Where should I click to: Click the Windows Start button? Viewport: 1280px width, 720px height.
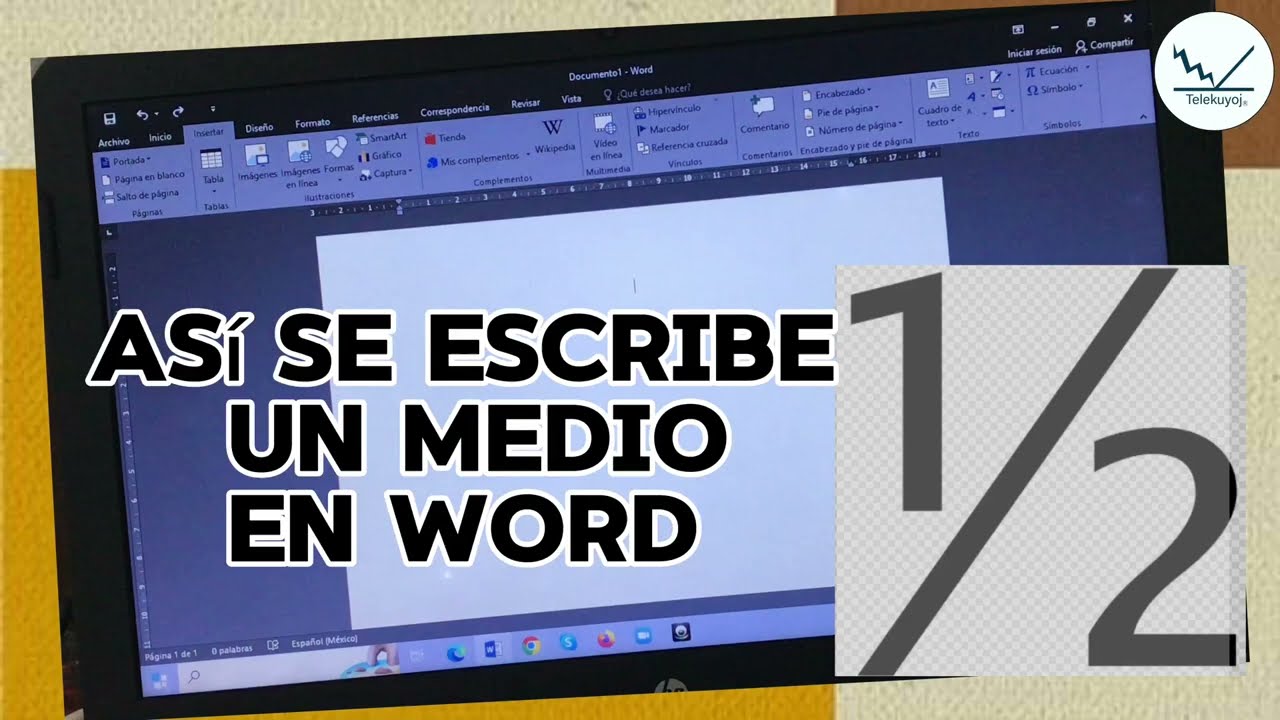click(x=158, y=680)
